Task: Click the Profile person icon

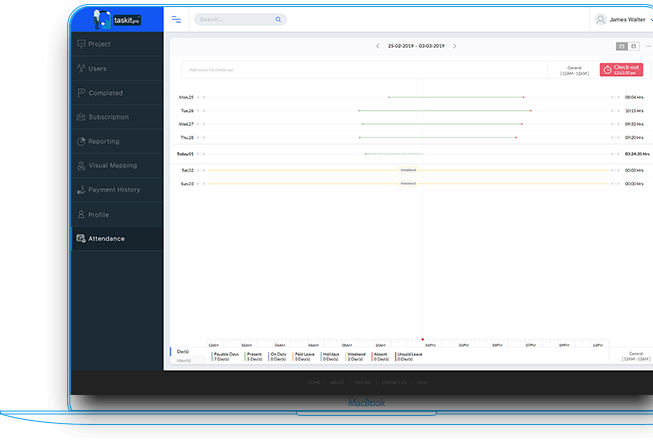Action: tap(81, 214)
